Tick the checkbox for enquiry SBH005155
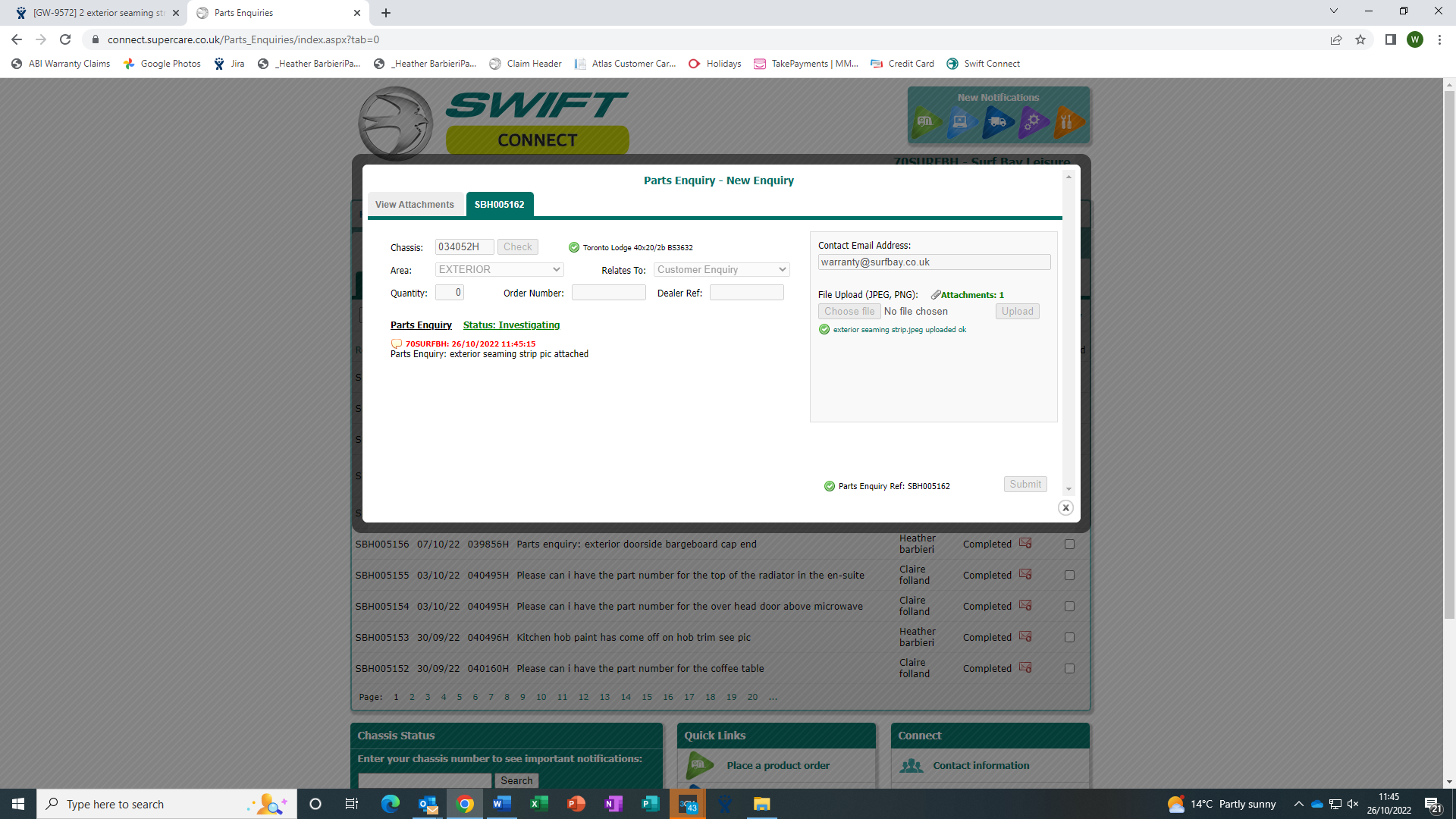 1069,575
